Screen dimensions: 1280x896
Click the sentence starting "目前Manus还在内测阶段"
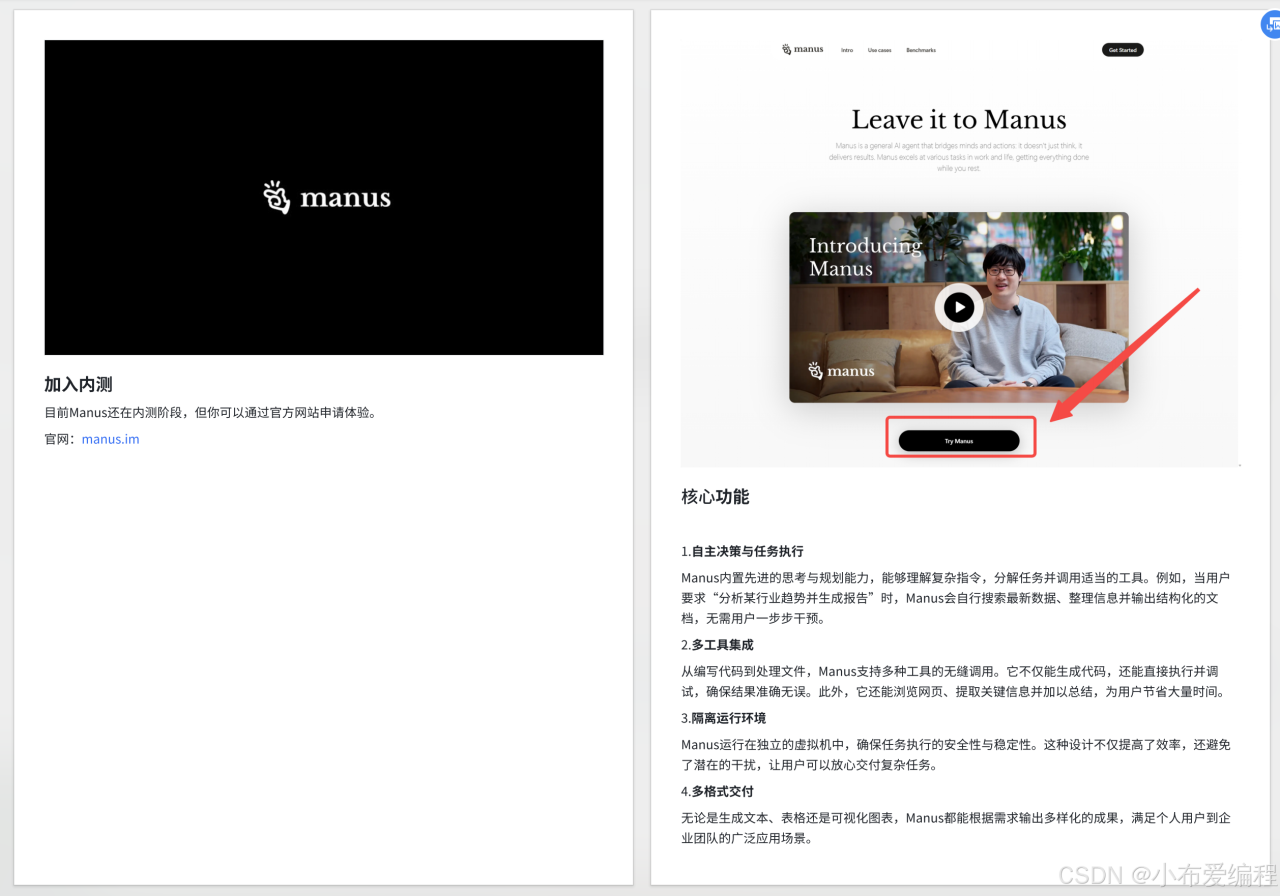[x=210, y=412]
